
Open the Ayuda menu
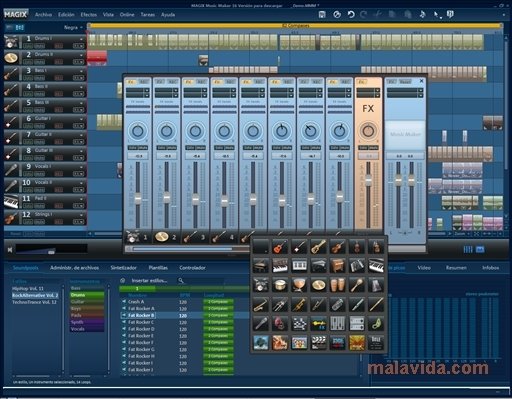pyautogui.click(x=168, y=15)
